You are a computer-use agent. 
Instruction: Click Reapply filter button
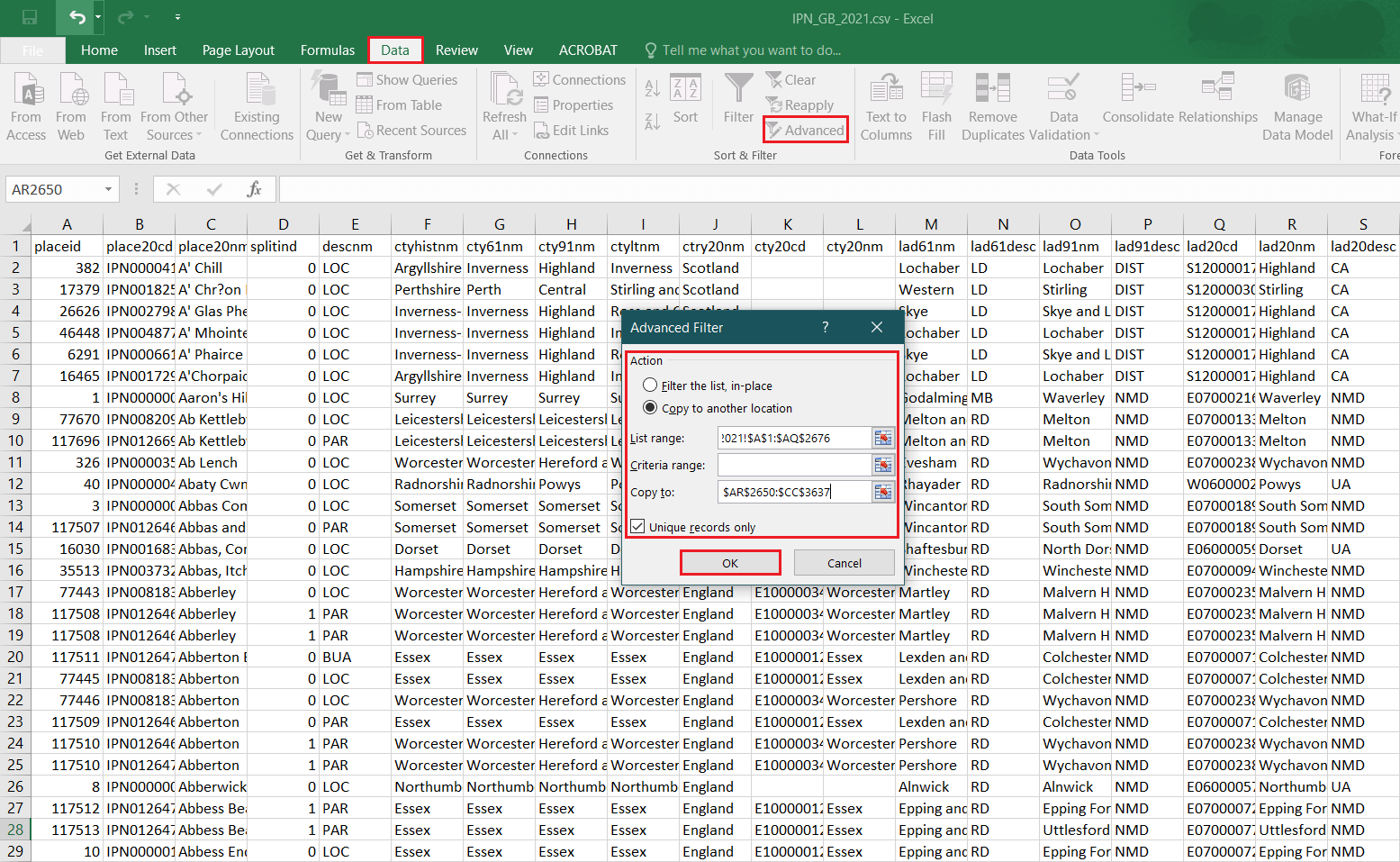click(x=799, y=104)
